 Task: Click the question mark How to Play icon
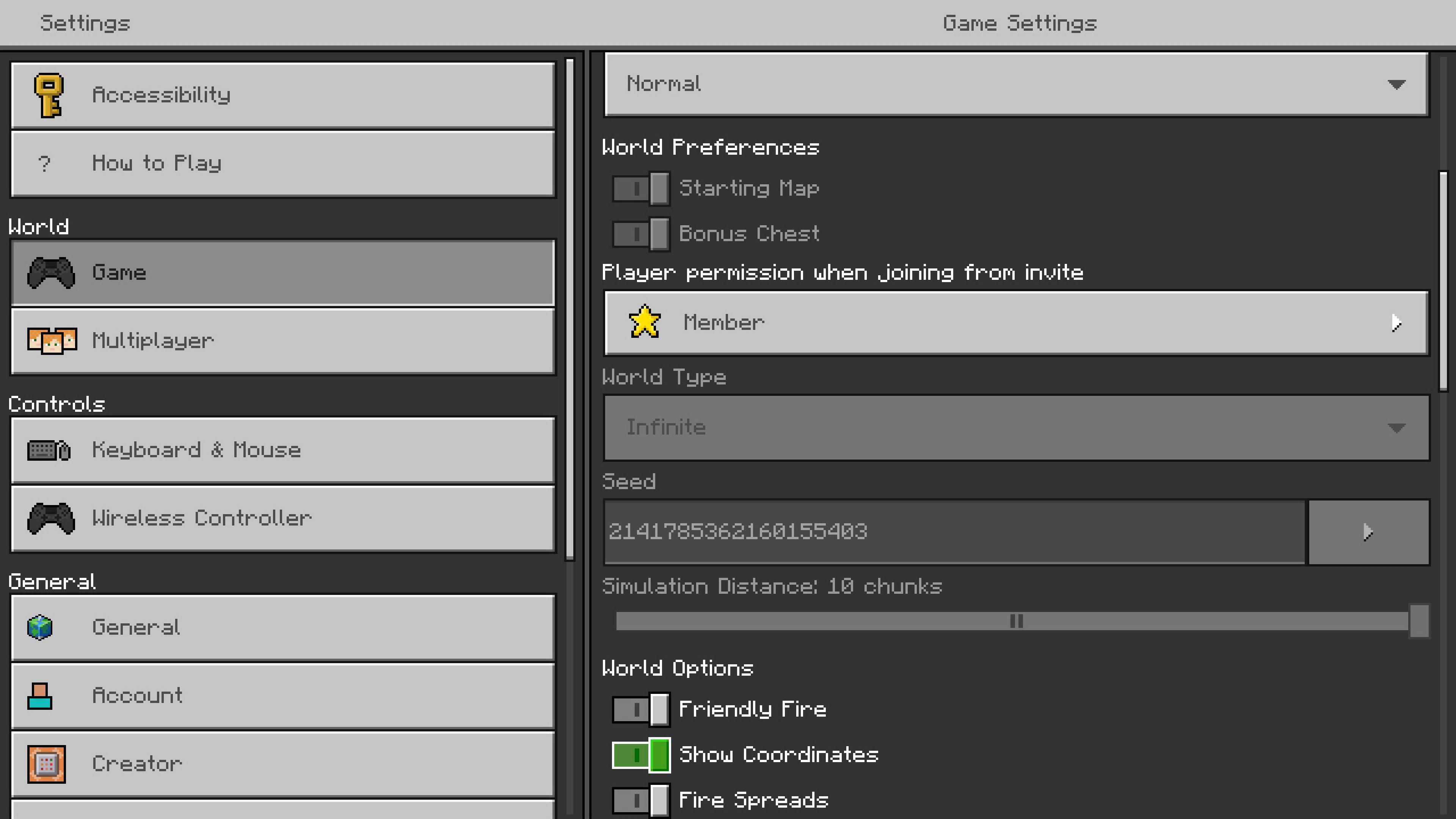click(x=45, y=164)
